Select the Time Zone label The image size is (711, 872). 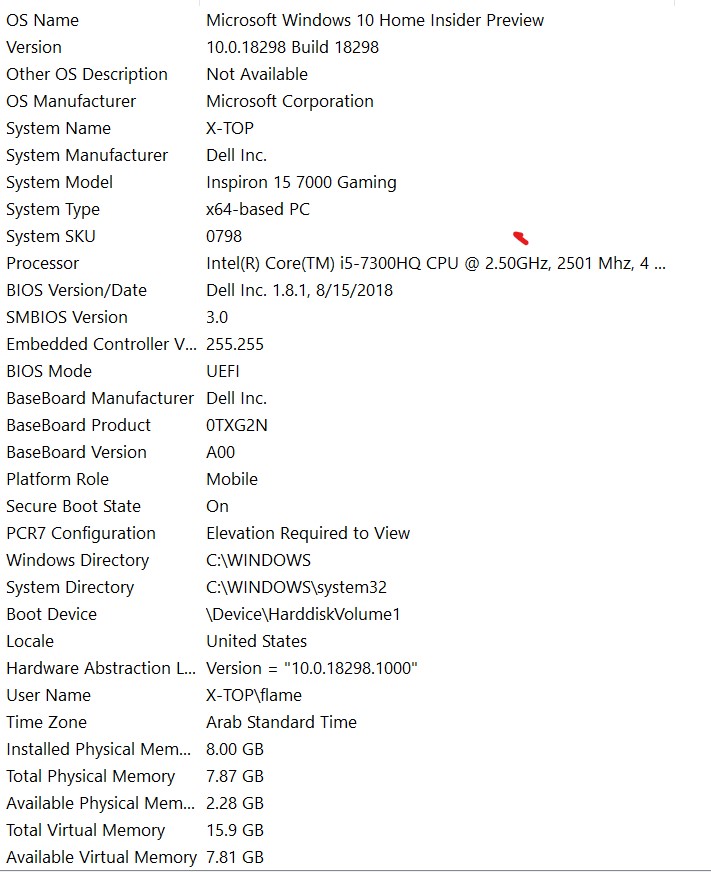46,722
